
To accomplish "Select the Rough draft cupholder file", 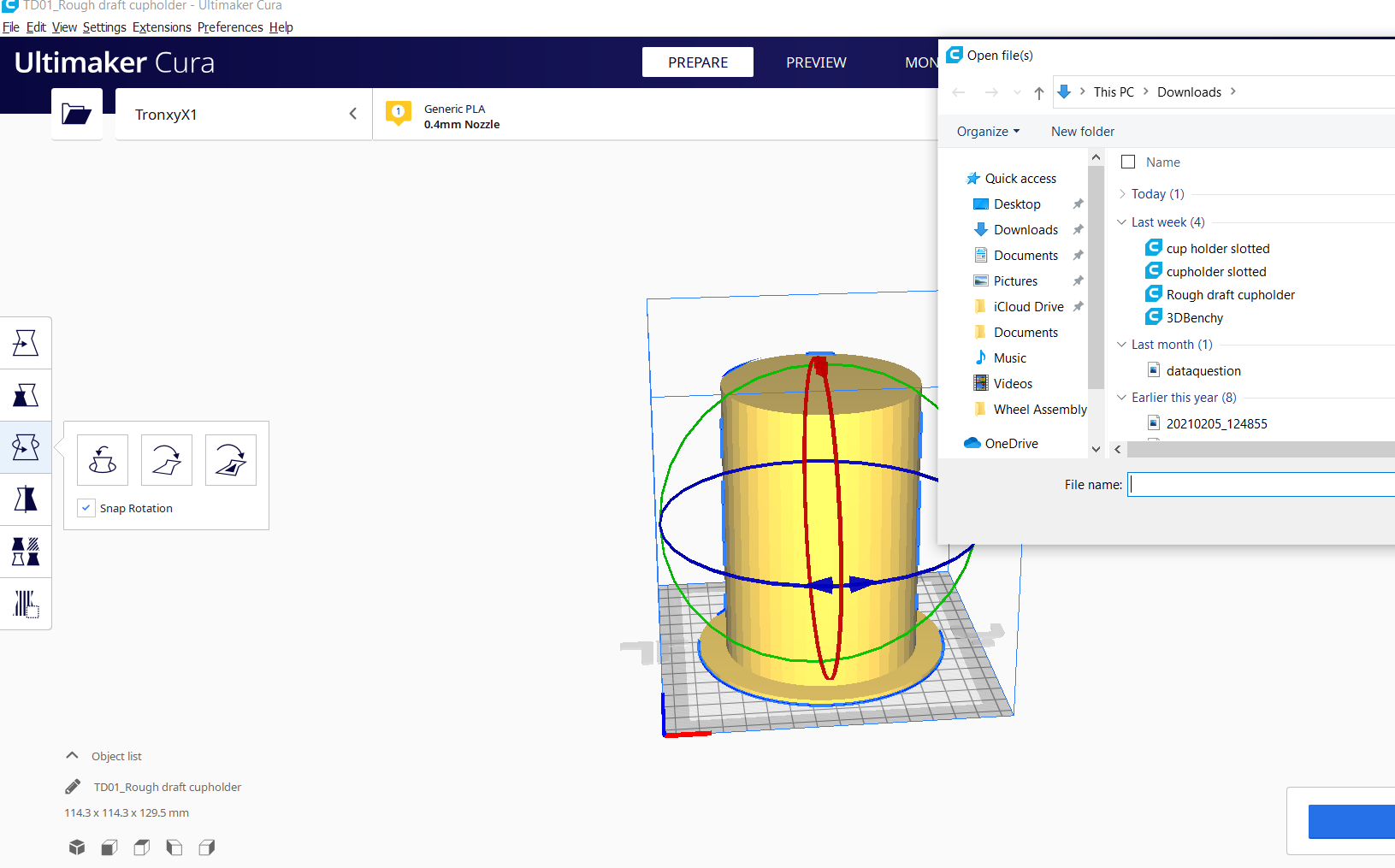I will pyautogui.click(x=1221, y=294).
